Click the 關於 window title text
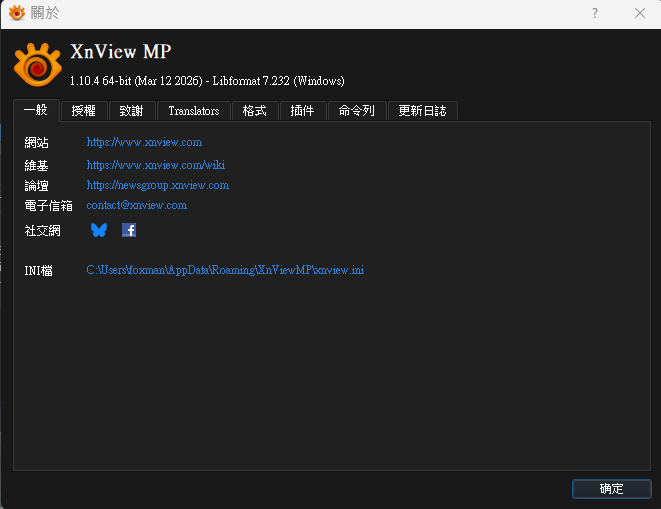This screenshot has width=661, height=509. coord(45,13)
